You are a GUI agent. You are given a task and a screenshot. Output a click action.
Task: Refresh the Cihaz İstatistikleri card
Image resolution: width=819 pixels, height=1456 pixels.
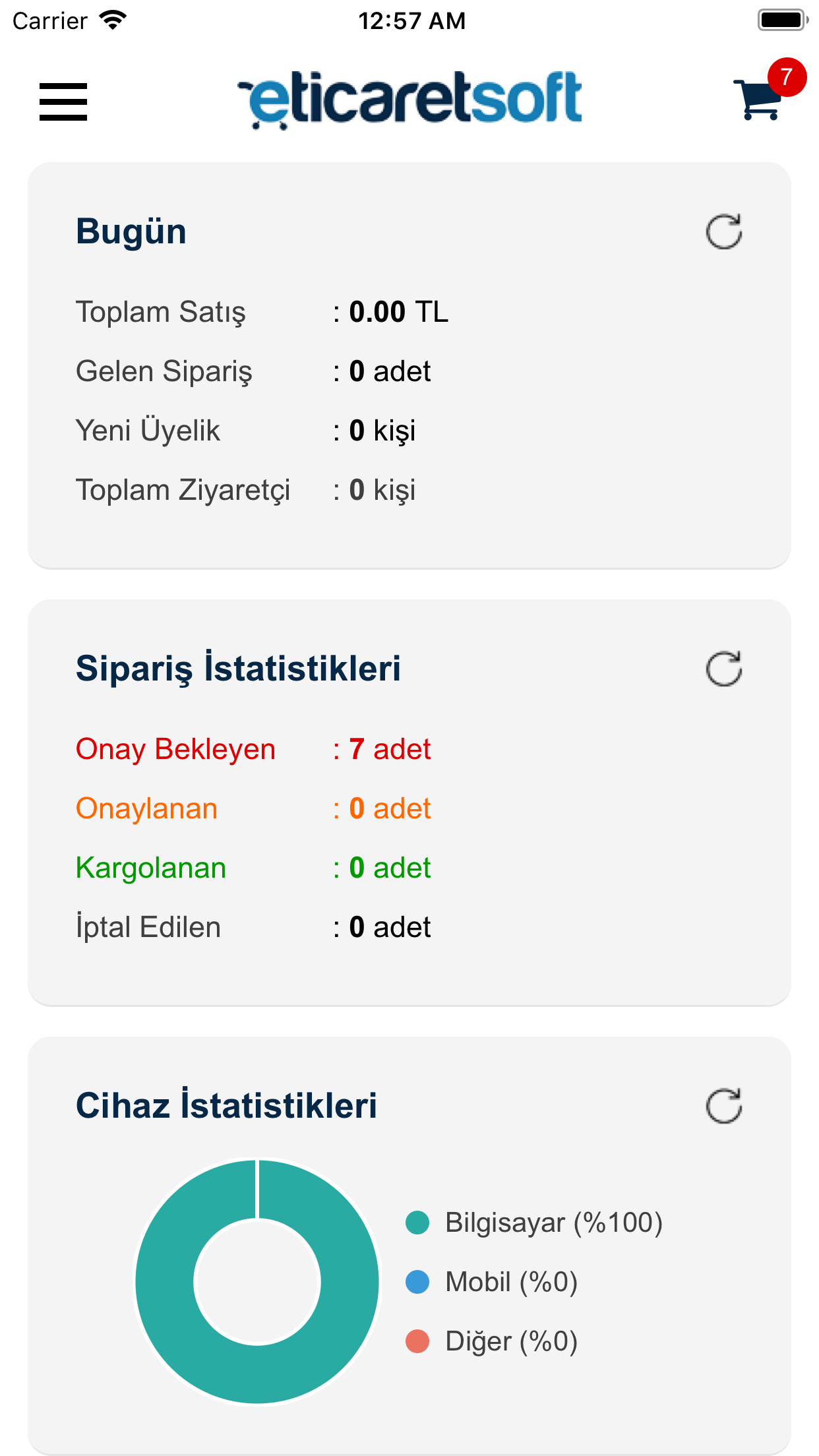723,1106
